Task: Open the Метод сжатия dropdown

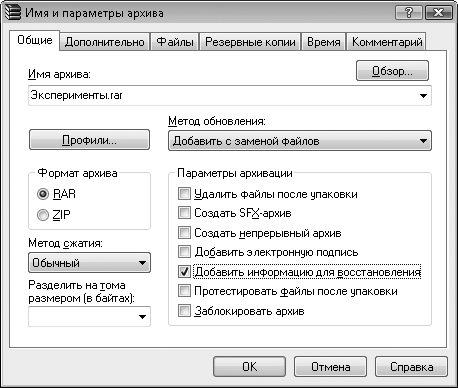Action: [x=89, y=263]
